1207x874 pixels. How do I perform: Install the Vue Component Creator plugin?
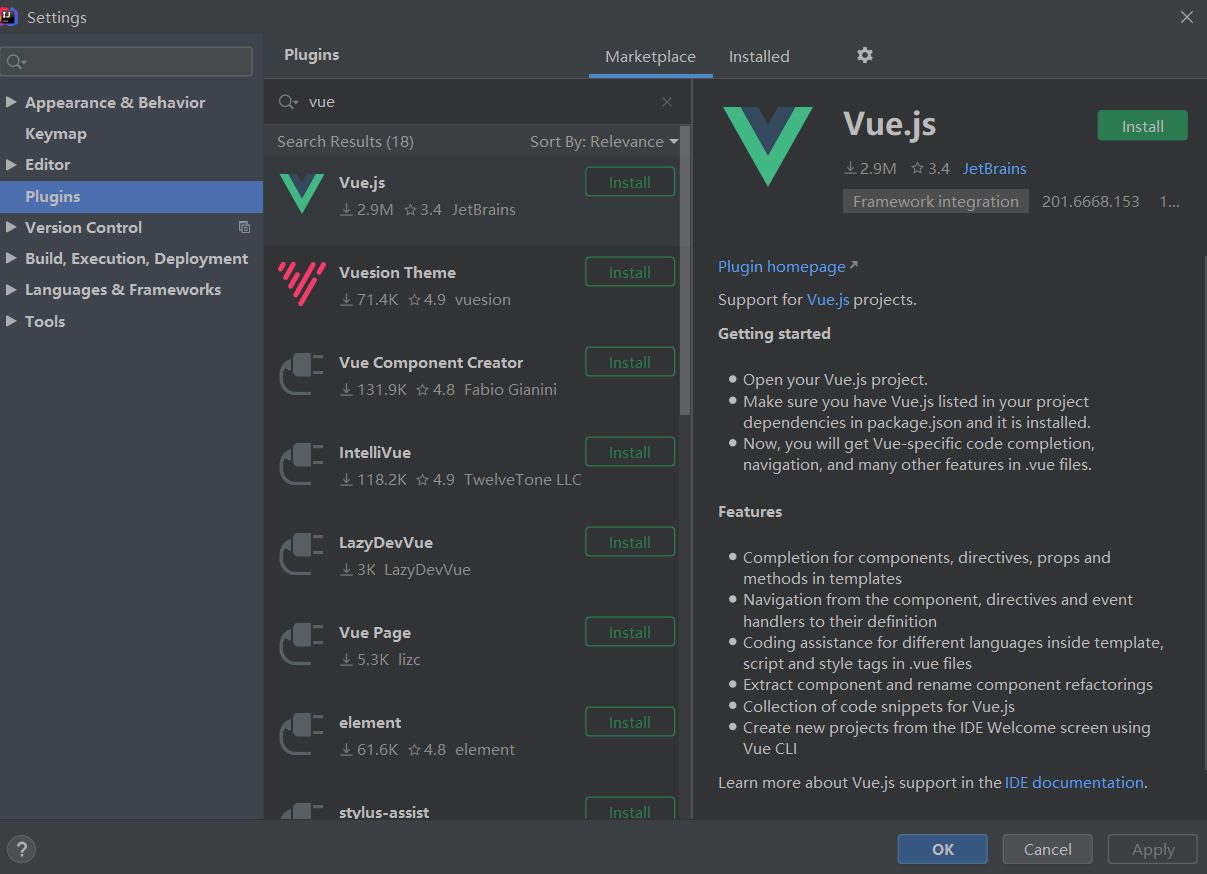point(630,362)
